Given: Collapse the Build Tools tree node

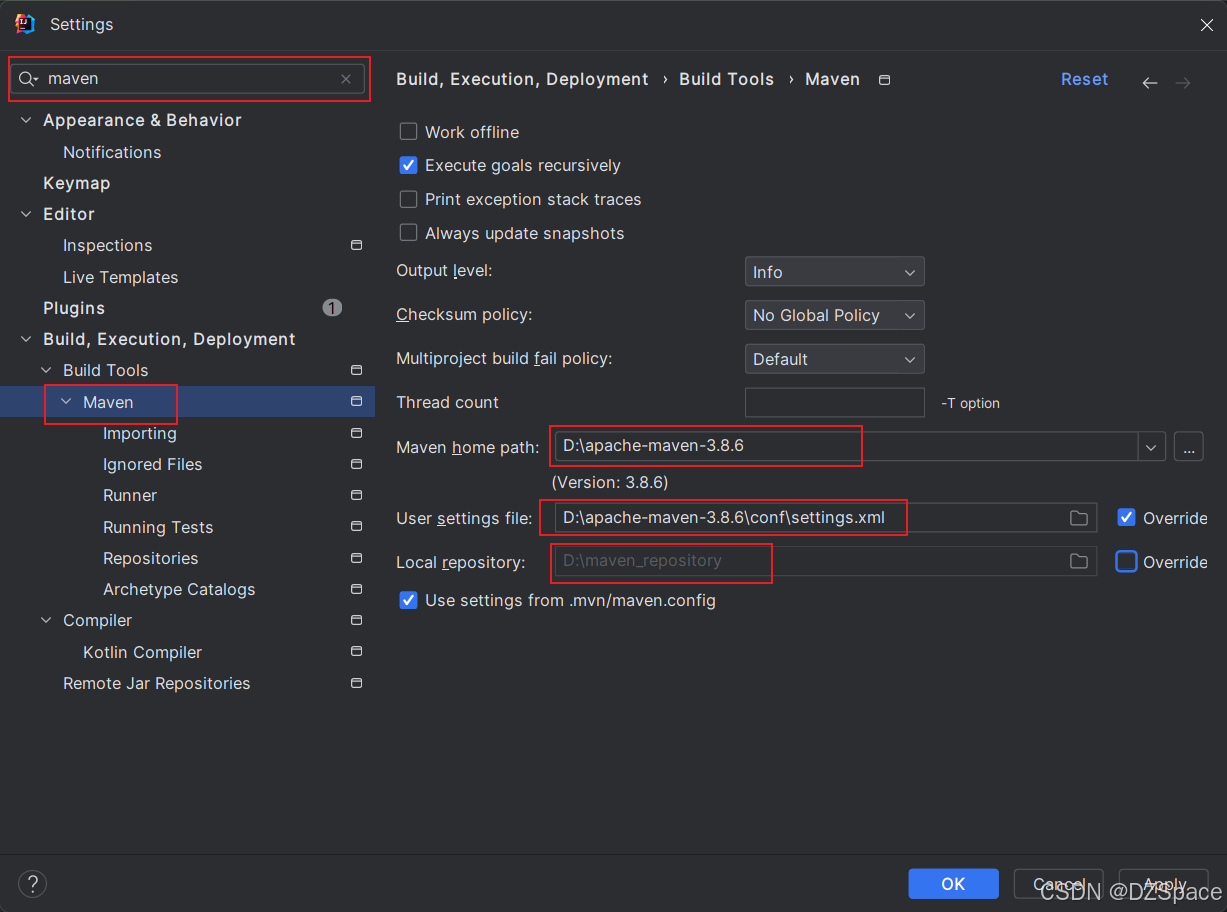Looking at the screenshot, I should pos(47,370).
